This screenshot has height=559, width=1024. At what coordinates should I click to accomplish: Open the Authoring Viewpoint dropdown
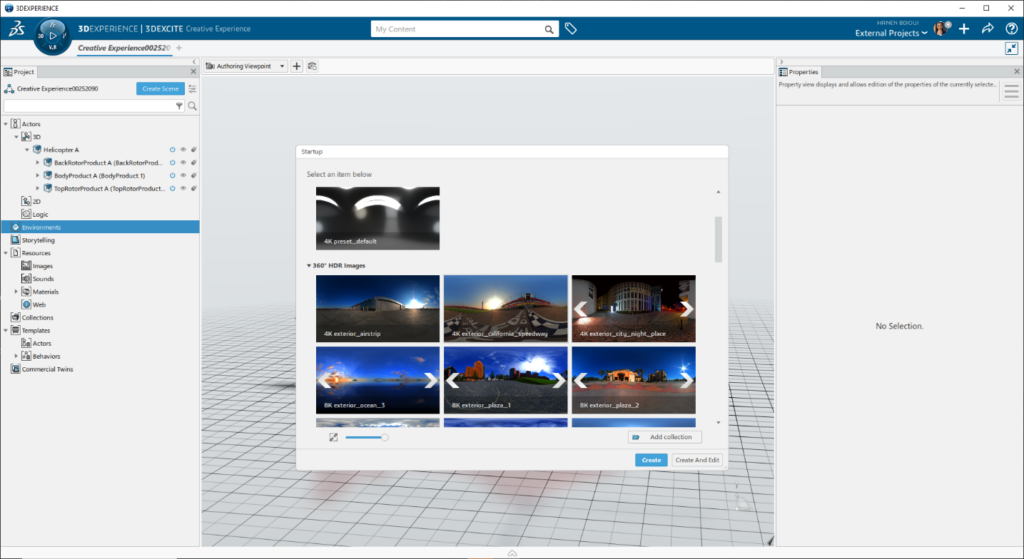pyautogui.click(x=246, y=66)
